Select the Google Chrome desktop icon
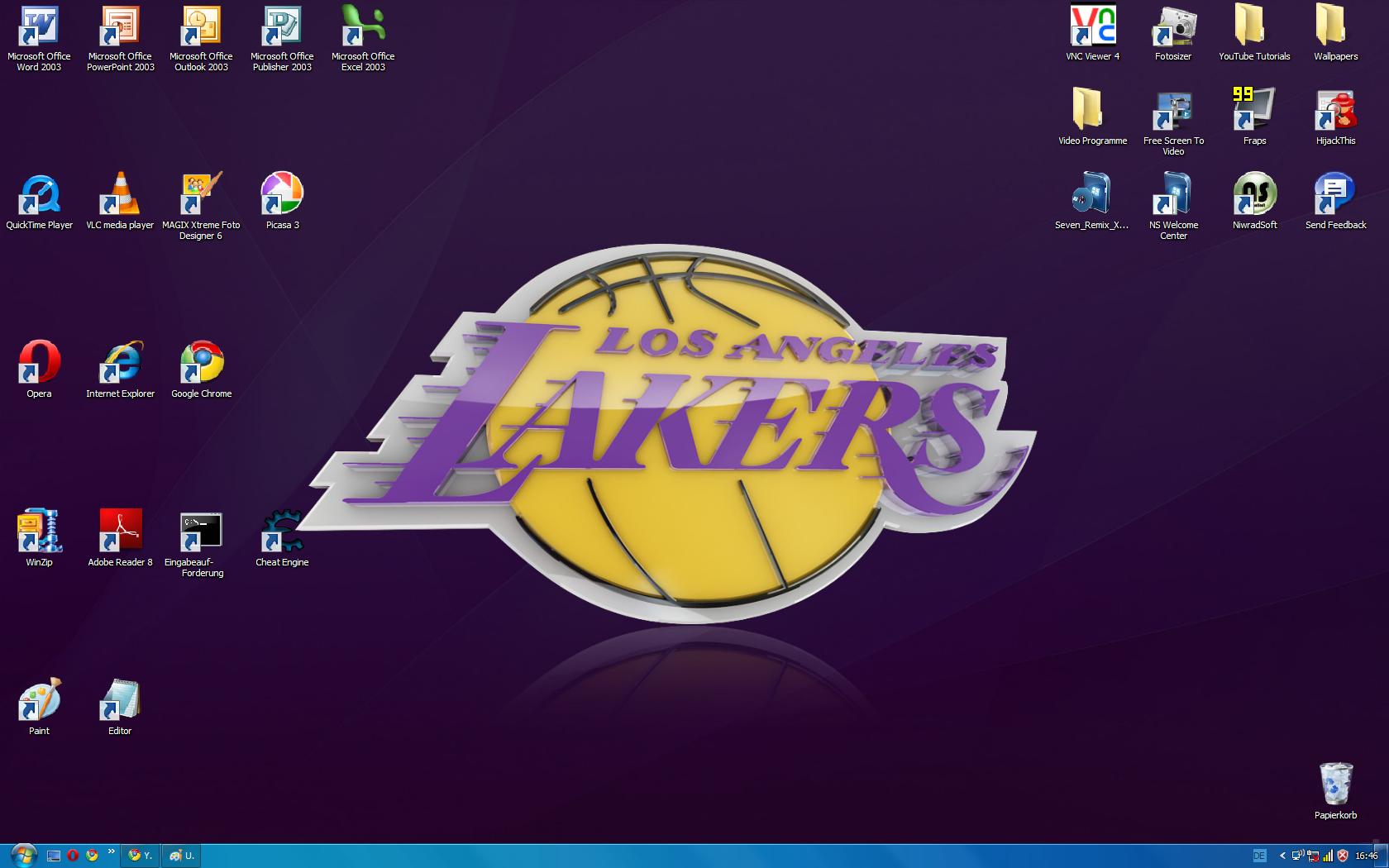 201,370
